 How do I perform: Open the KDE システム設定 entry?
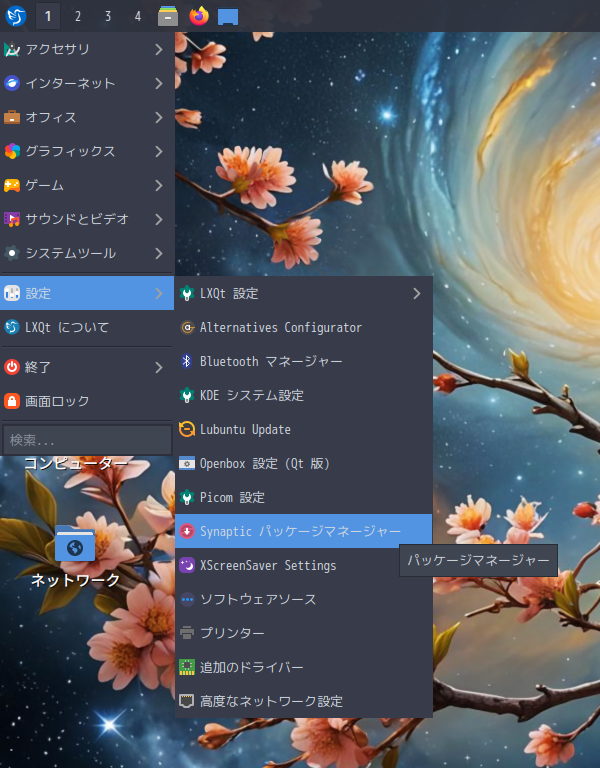(x=304, y=395)
